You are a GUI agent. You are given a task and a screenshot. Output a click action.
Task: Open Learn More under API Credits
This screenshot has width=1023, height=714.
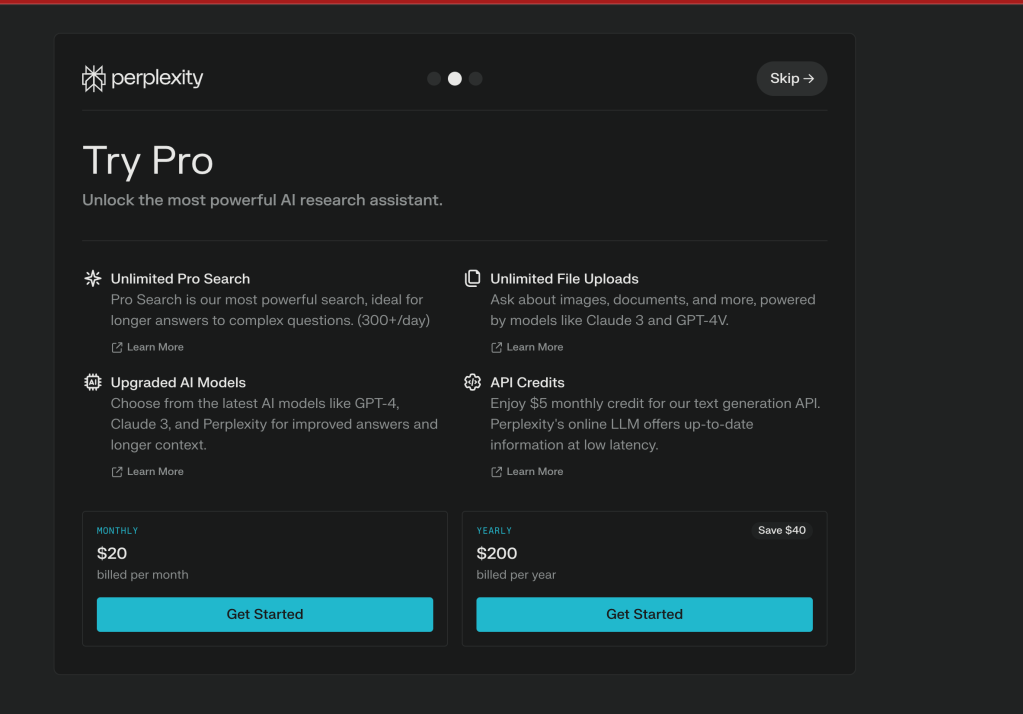coord(527,471)
